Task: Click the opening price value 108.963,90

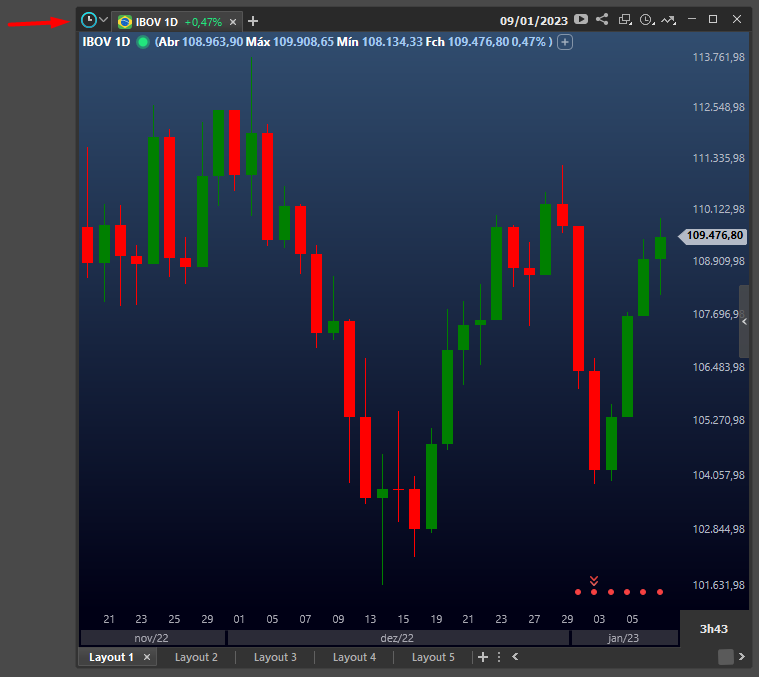Action: (x=213, y=42)
